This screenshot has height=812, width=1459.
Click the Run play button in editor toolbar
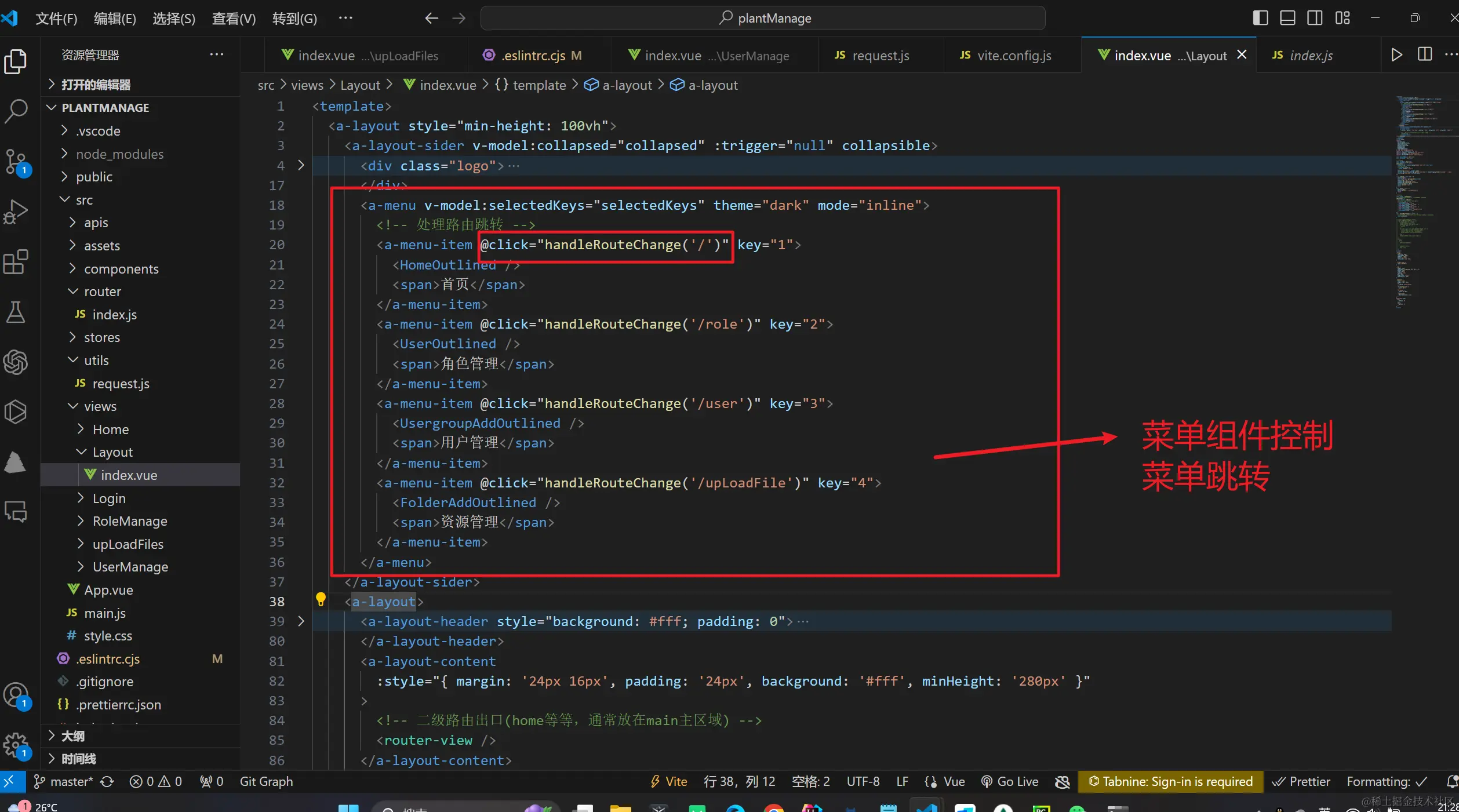pyautogui.click(x=1396, y=55)
